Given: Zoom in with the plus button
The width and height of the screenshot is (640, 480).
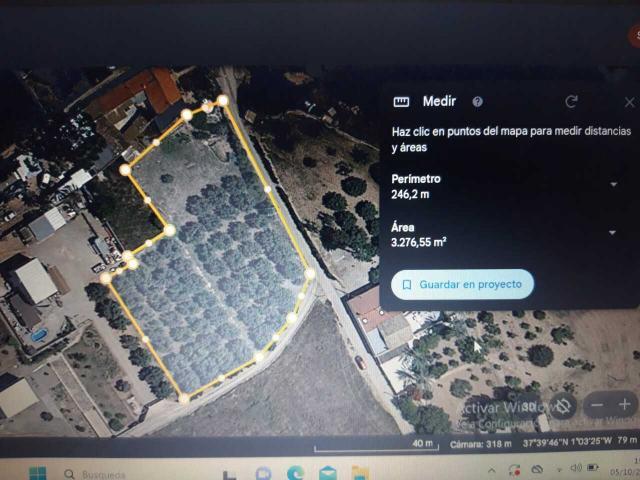Looking at the screenshot, I should click(x=624, y=404).
